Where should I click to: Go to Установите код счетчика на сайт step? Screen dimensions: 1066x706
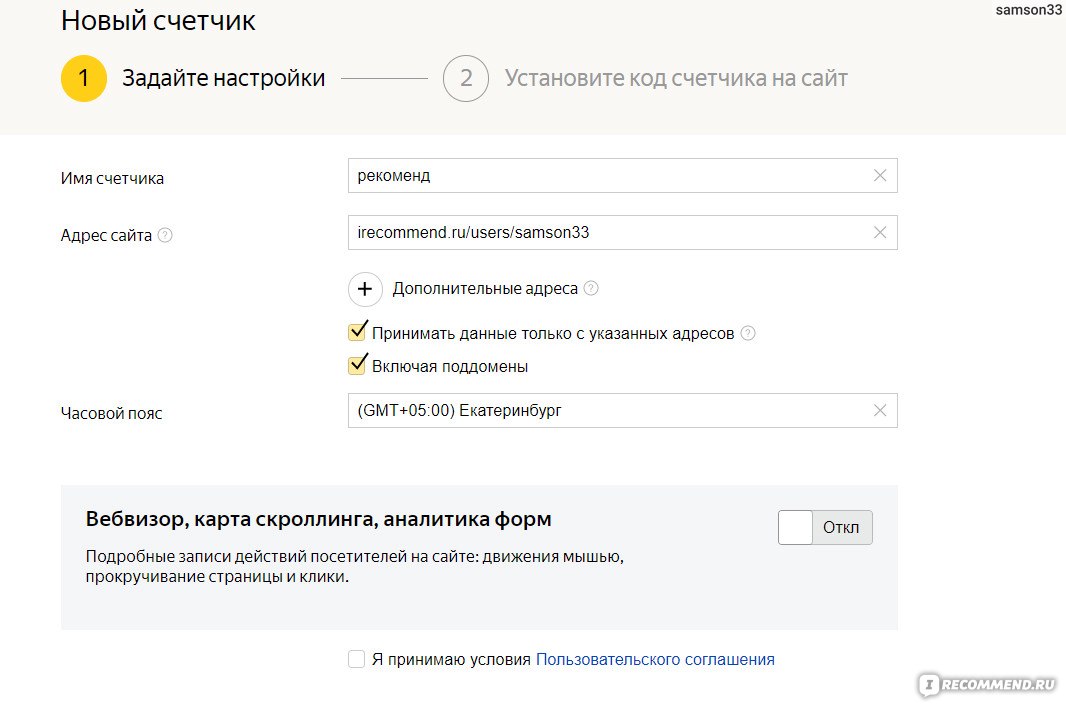point(676,78)
